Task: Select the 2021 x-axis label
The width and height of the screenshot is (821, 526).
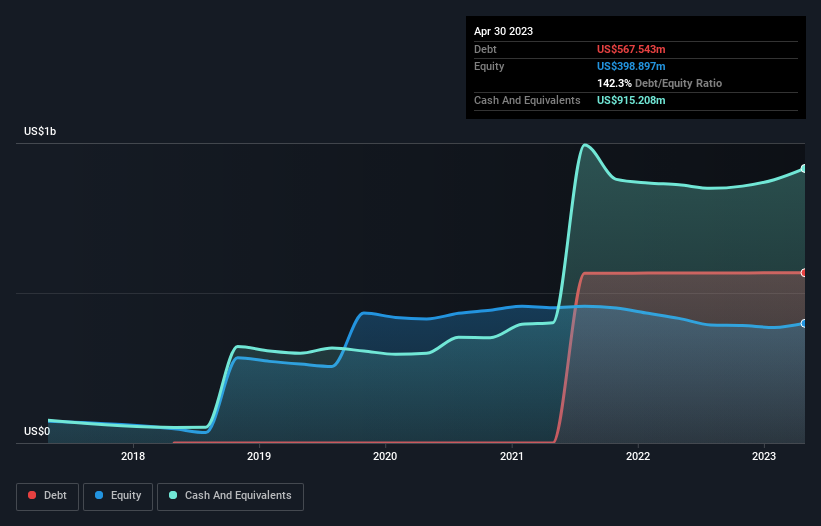Action: [x=512, y=456]
